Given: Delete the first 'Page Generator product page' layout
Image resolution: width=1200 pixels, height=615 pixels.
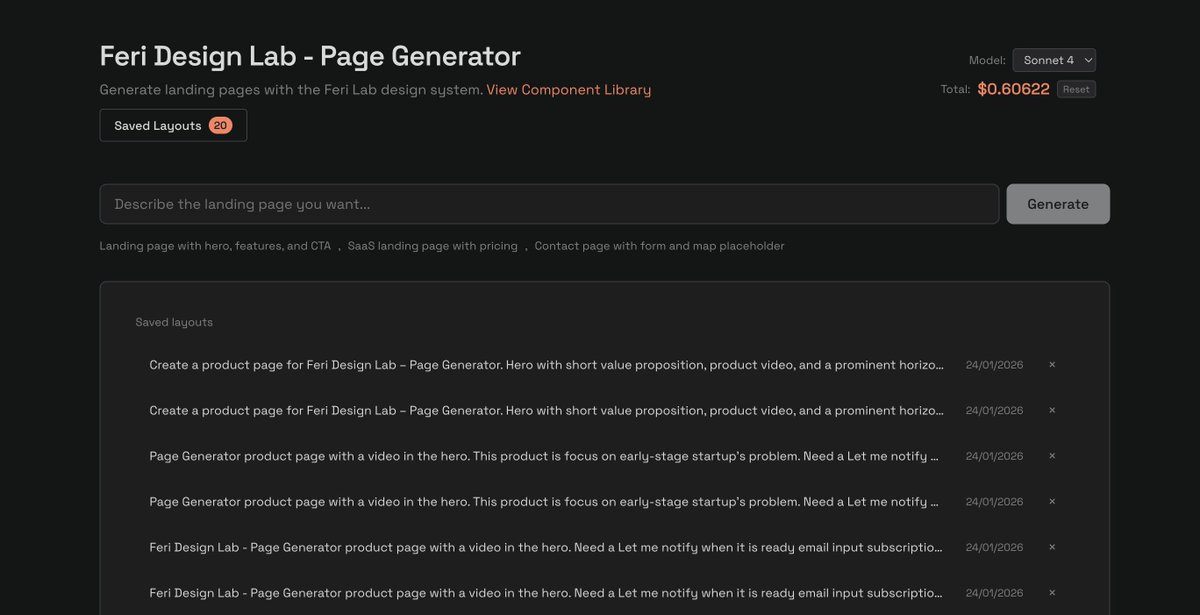Looking at the screenshot, I should pos(1052,456).
